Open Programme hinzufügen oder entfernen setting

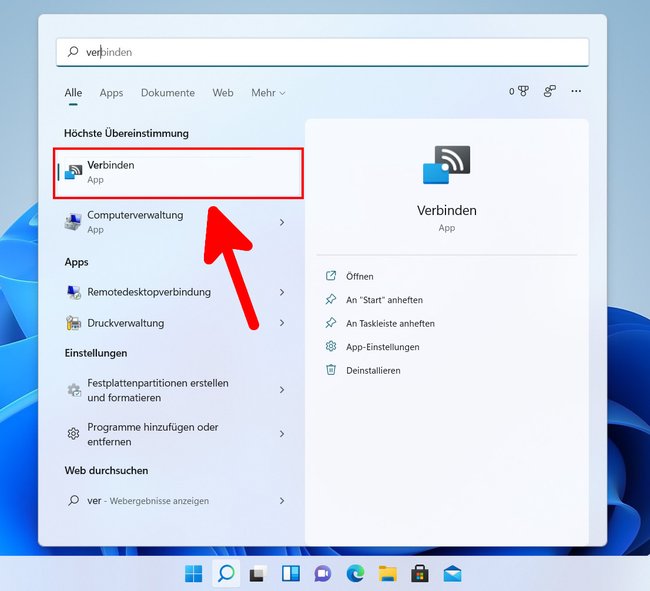click(178, 434)
